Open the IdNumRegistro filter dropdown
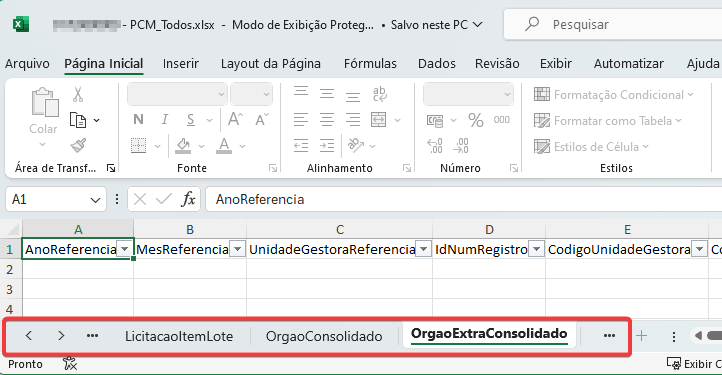 [536, 249]
